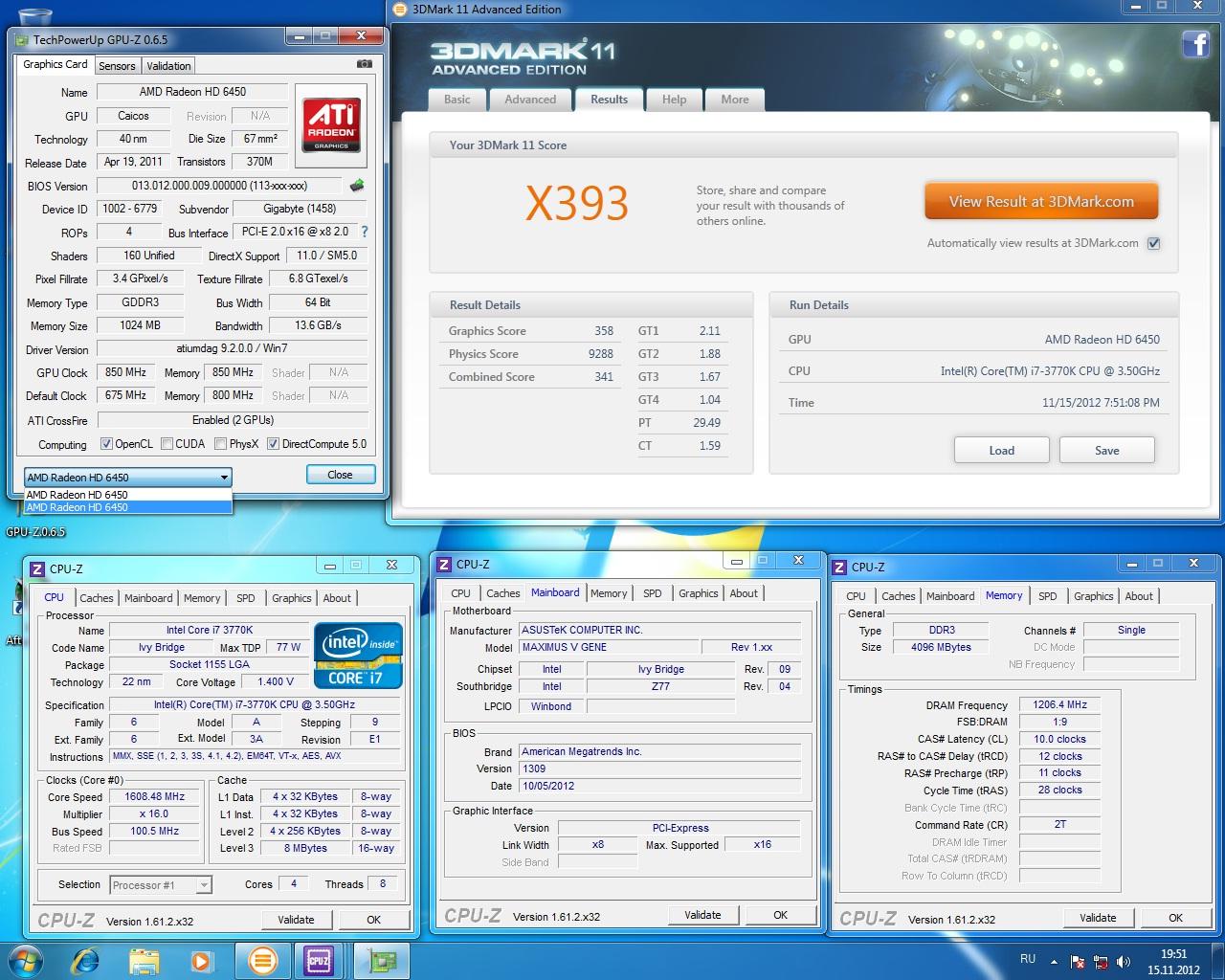Viewport: 1225px width, 980px height.
Task: Click the Memory CPU-Z window's title icon
Action: (839, 567)
